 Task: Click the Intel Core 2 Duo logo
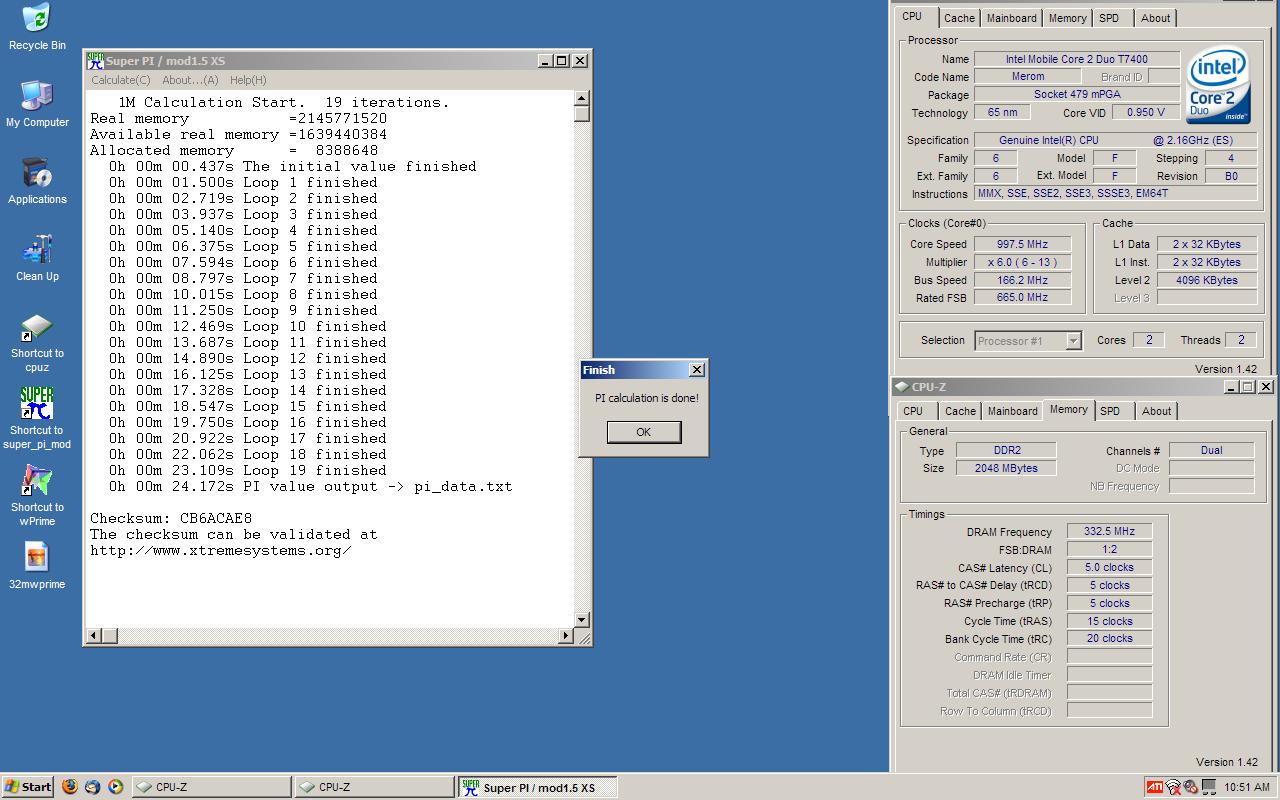(x=1218, y=84)
